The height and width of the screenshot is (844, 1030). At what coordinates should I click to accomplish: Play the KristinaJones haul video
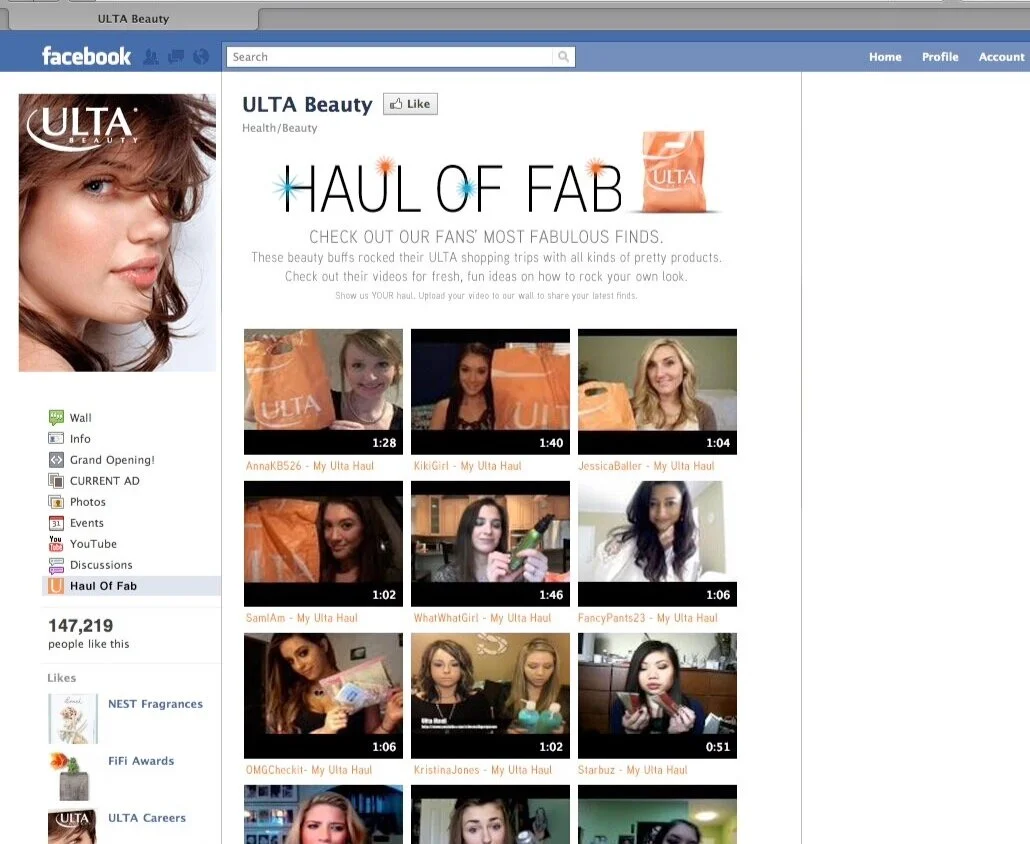point(490,696)
